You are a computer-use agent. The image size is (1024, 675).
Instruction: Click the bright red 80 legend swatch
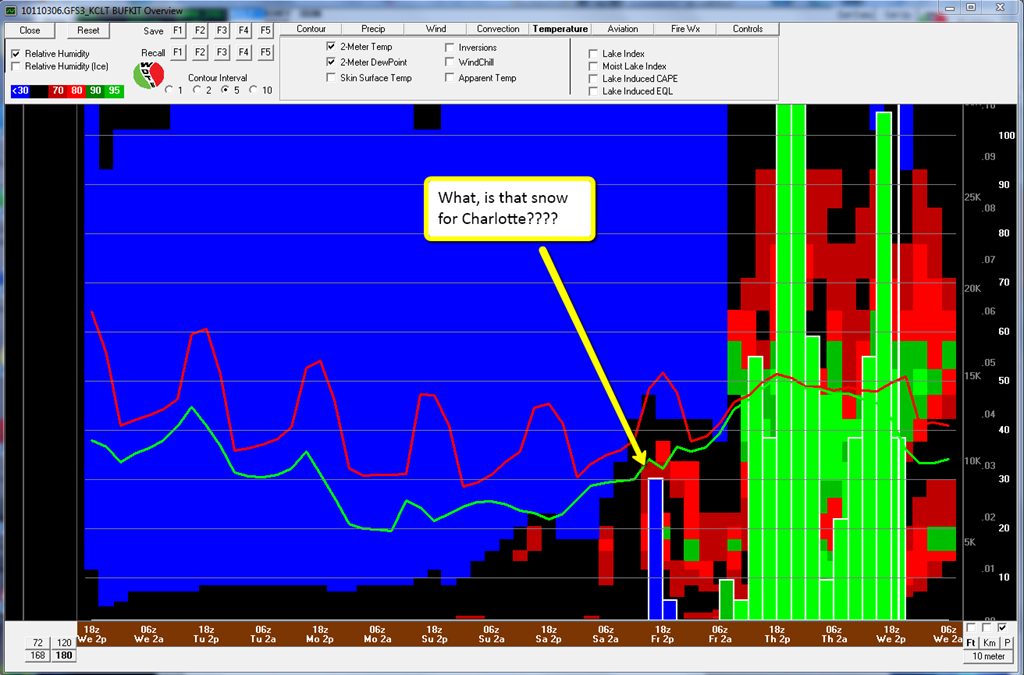(x=76, y=91)
